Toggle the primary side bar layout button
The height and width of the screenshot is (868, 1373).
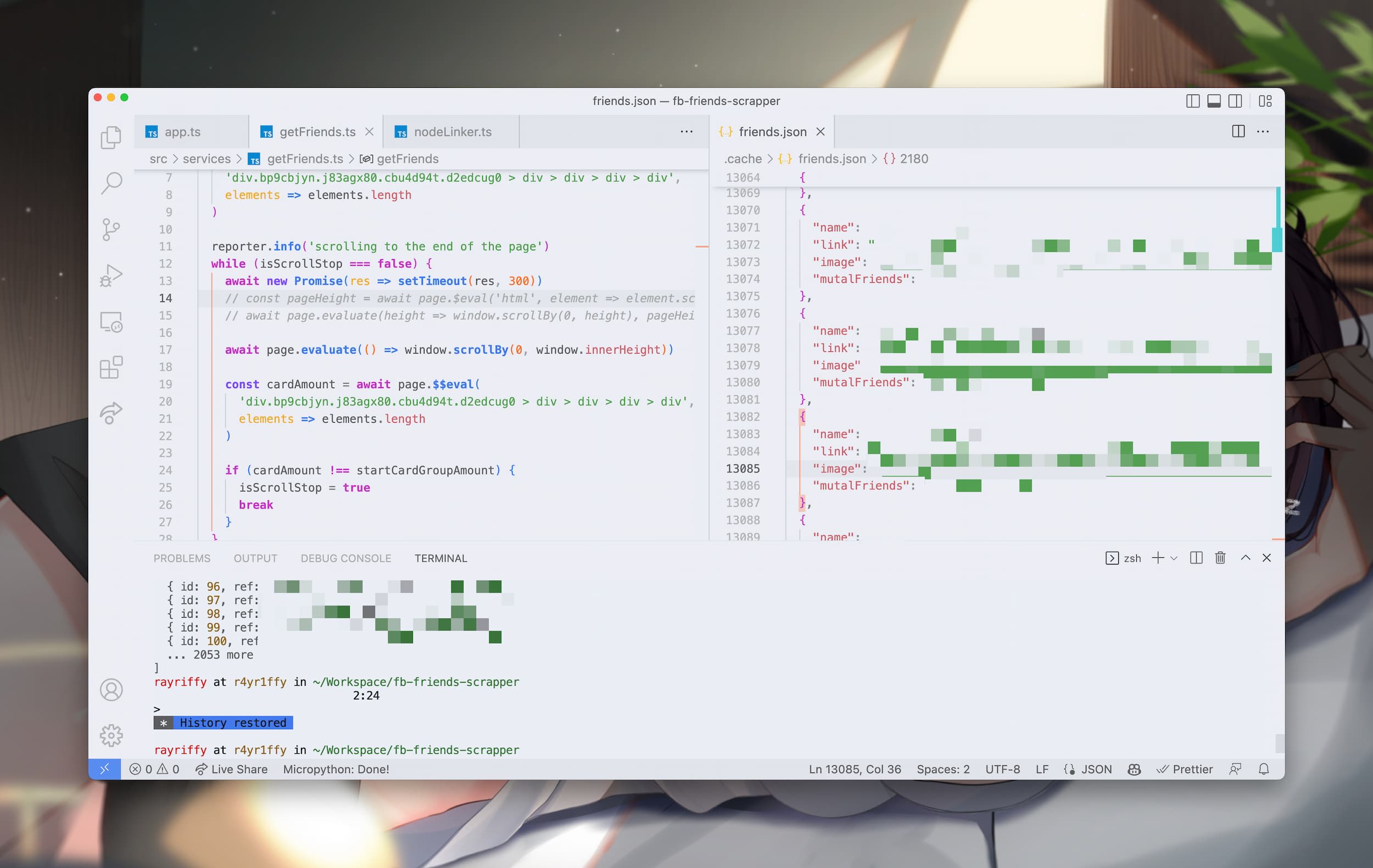pyautogui.click(x=1192, y=101)
